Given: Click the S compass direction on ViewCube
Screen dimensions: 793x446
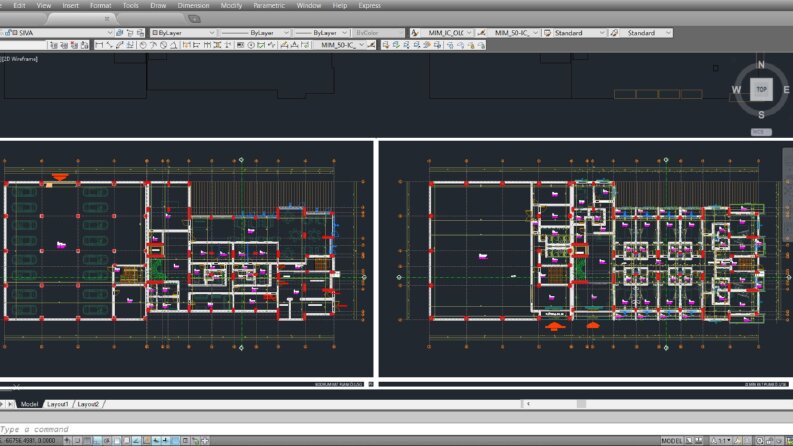Looking at the screenshot, I should [761, 115].
